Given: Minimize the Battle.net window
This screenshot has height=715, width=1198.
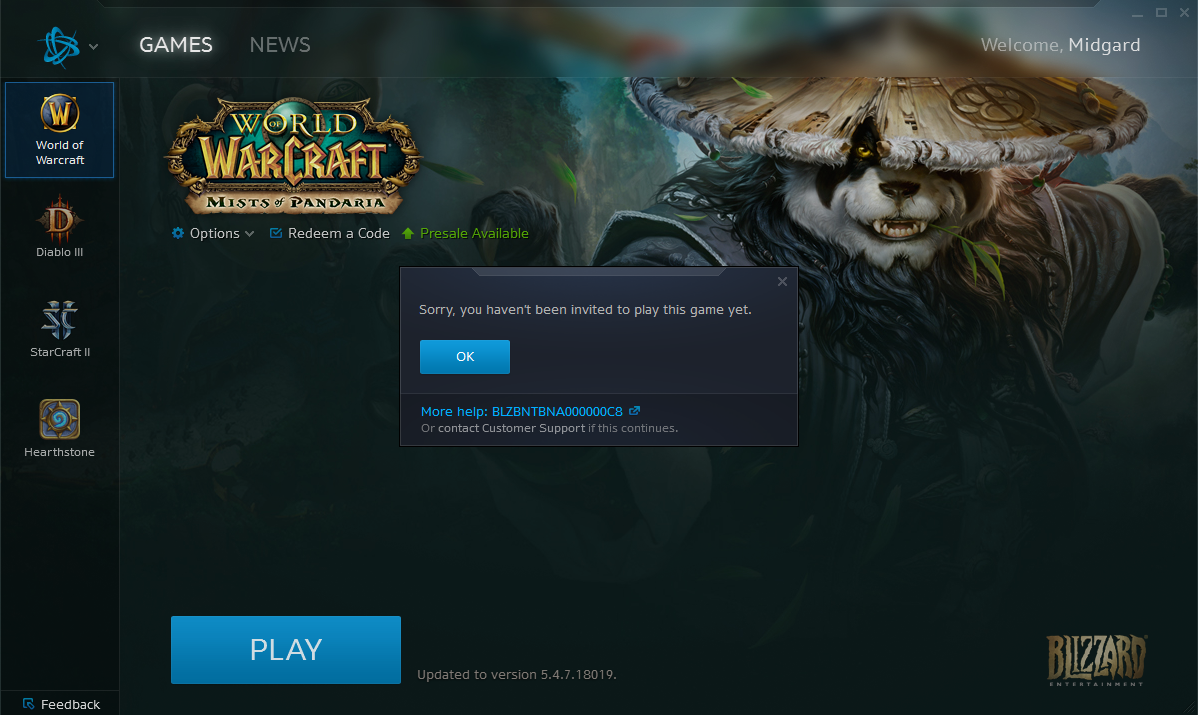Looking at the screenshot, I should (x=1138, y=13).
